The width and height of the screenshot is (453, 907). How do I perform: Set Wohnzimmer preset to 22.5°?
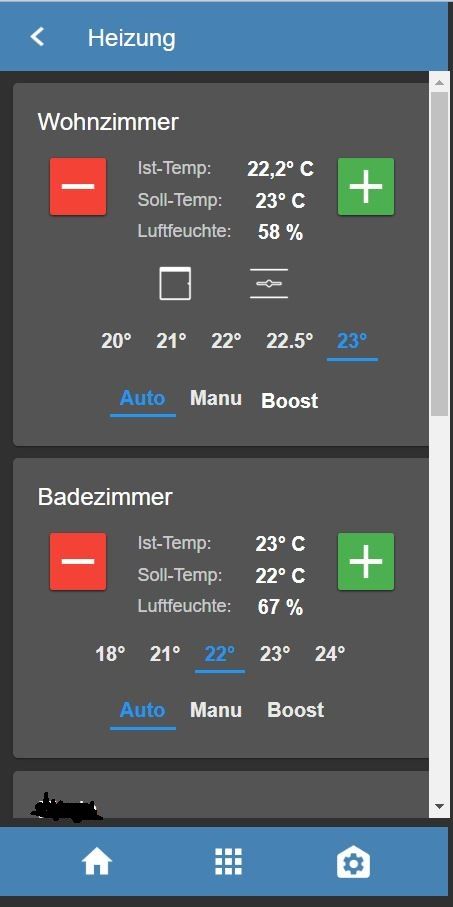(x=289, y=341)
